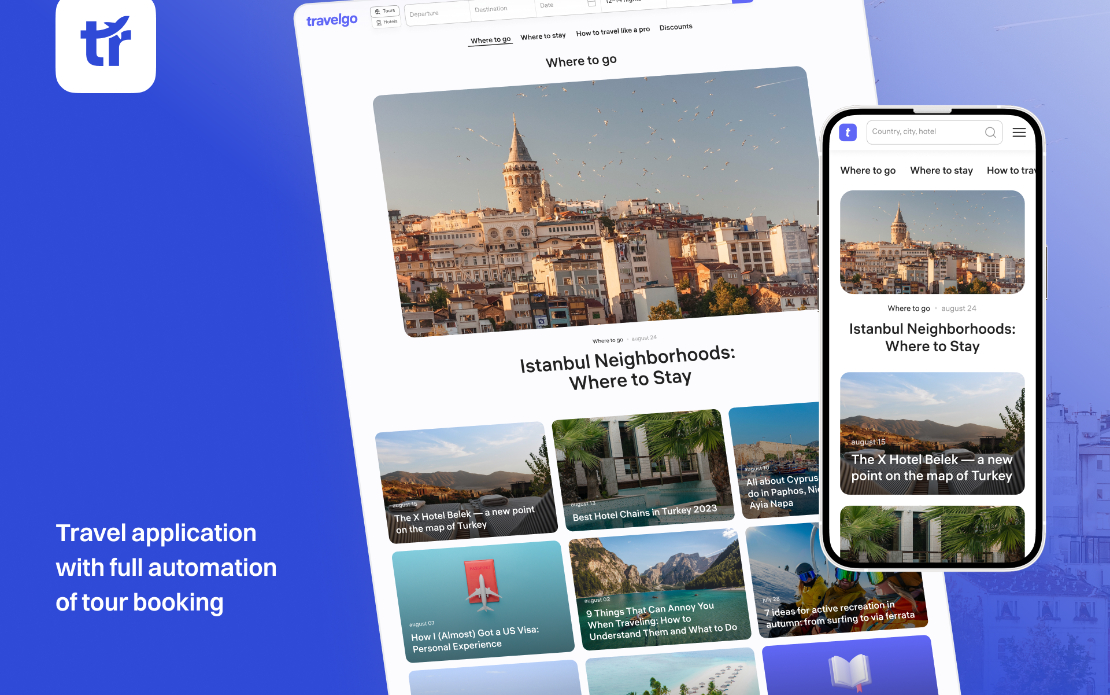The image size is (1110, 695).
Task: Select the Tours toggle on desktop search bar
Action: [x=385, y=11]
